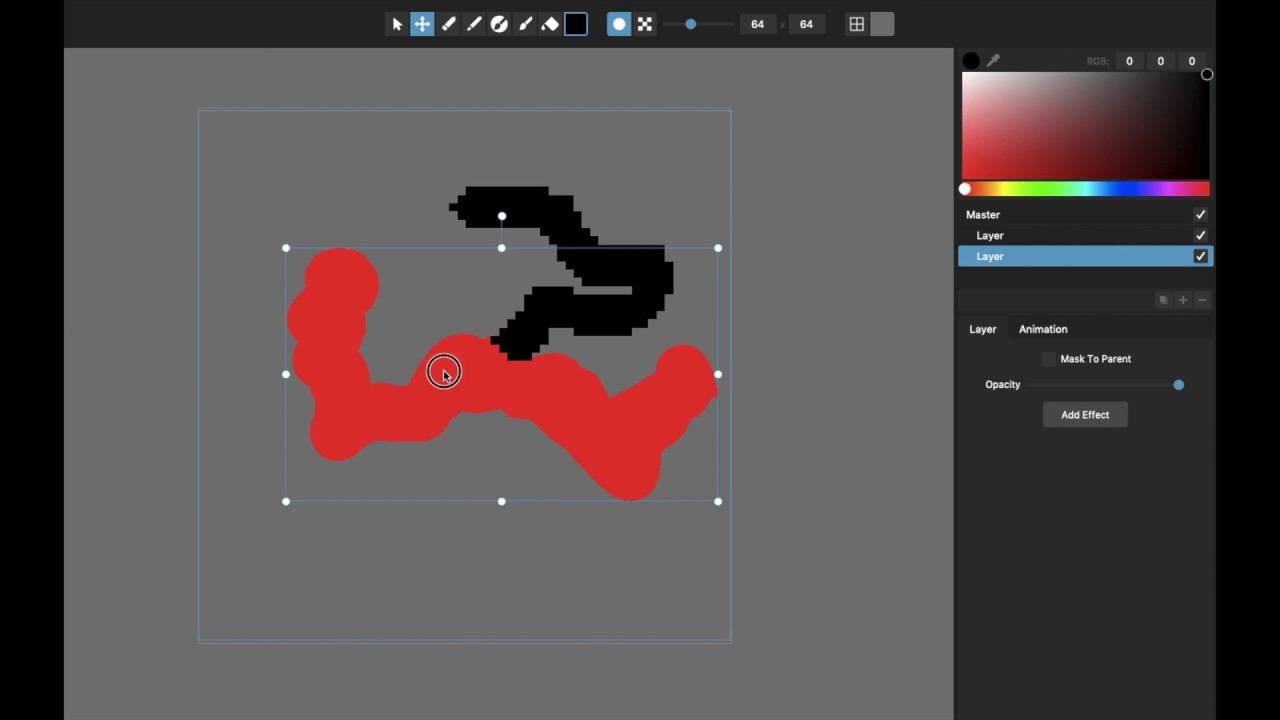Select the Master row in layer list

[1085, 215]
